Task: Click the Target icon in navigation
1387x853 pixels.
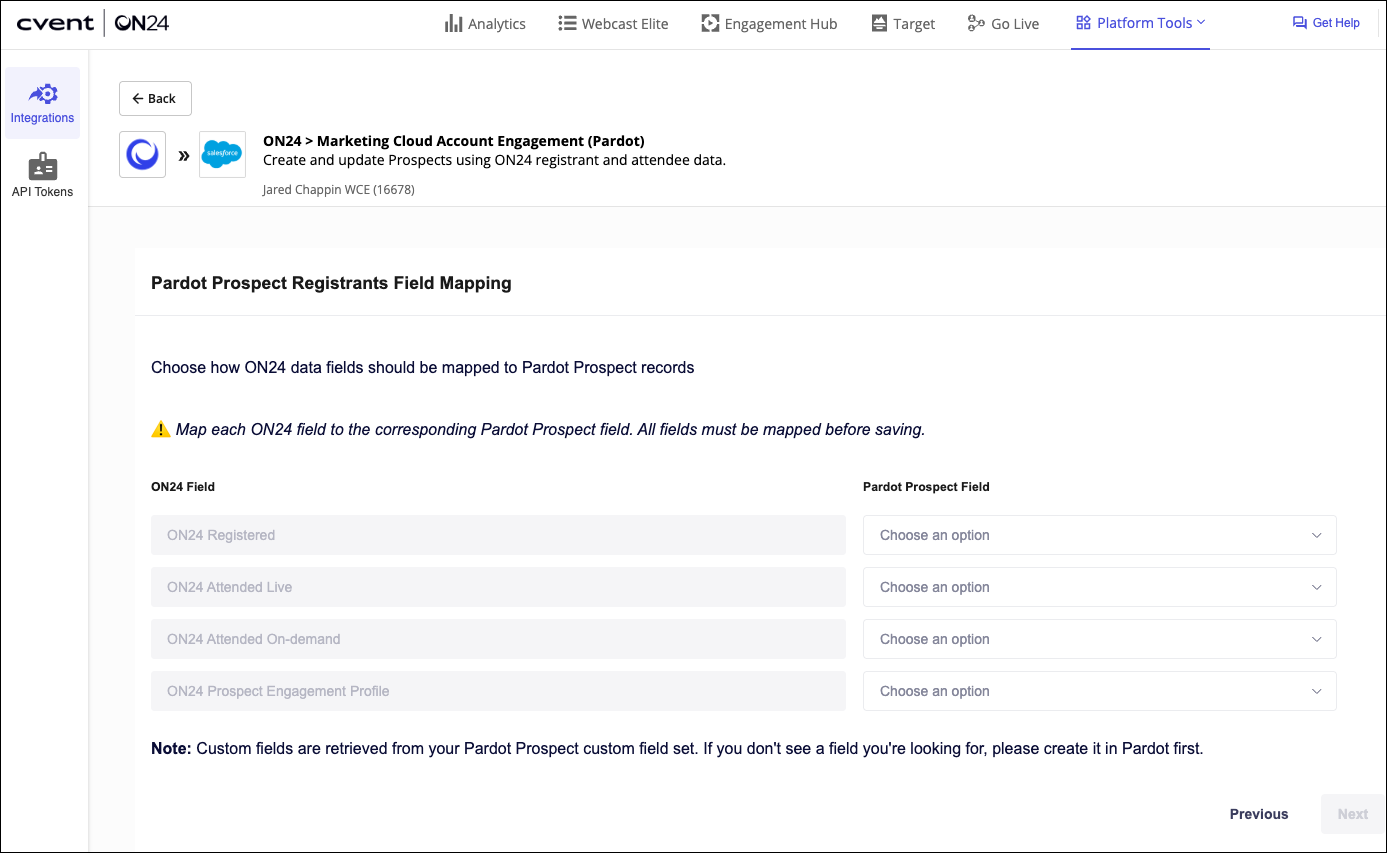Action: pos(879,23)
